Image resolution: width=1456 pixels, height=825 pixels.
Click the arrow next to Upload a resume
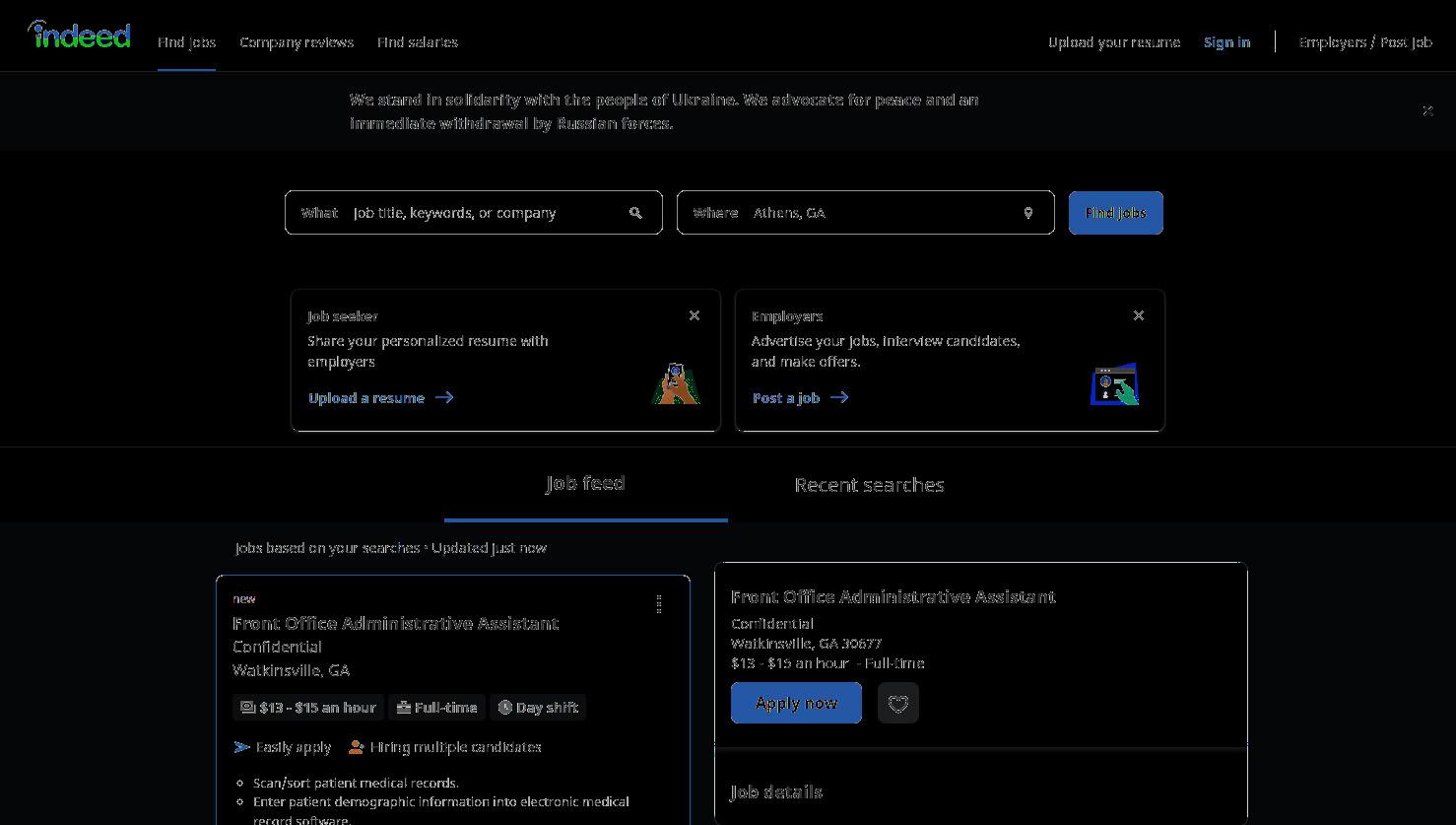444,397
